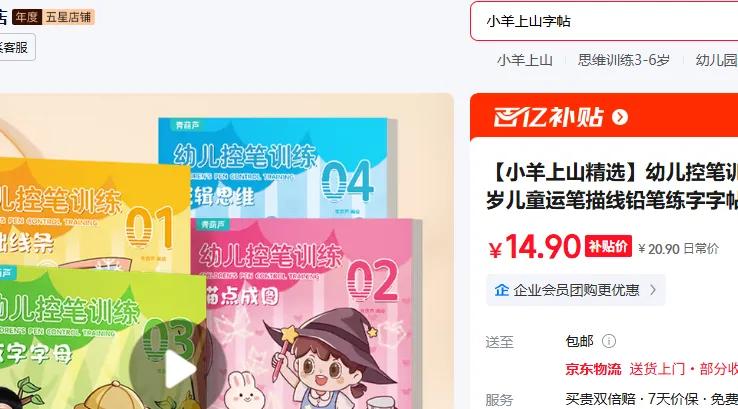Select the 小羊上山 search suggestion
The width and height of the screenshot is (738, 409).
[x=525, y=60]
